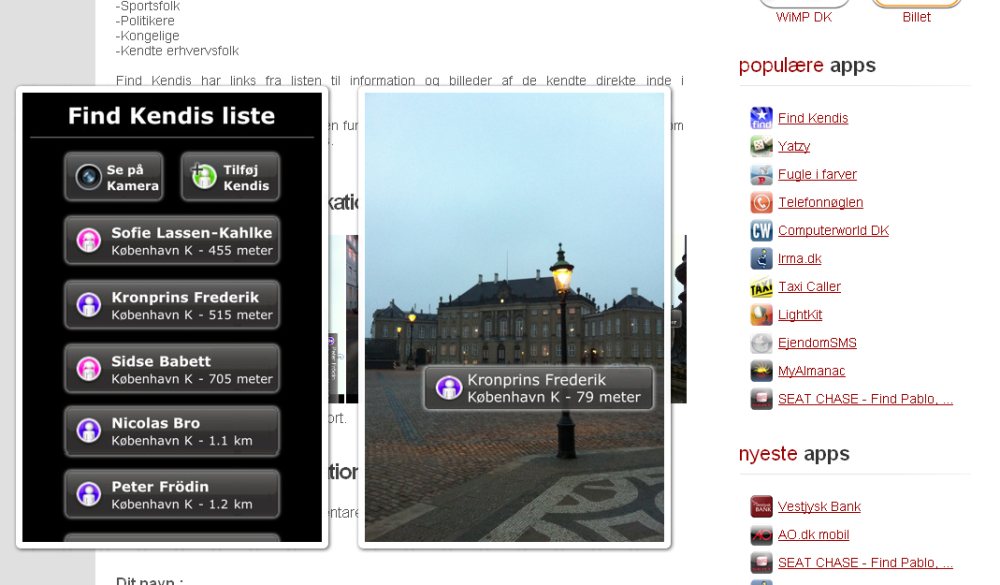1000x585 pixels.
Task: Click the populære apps heading
Action: point(807,66)
